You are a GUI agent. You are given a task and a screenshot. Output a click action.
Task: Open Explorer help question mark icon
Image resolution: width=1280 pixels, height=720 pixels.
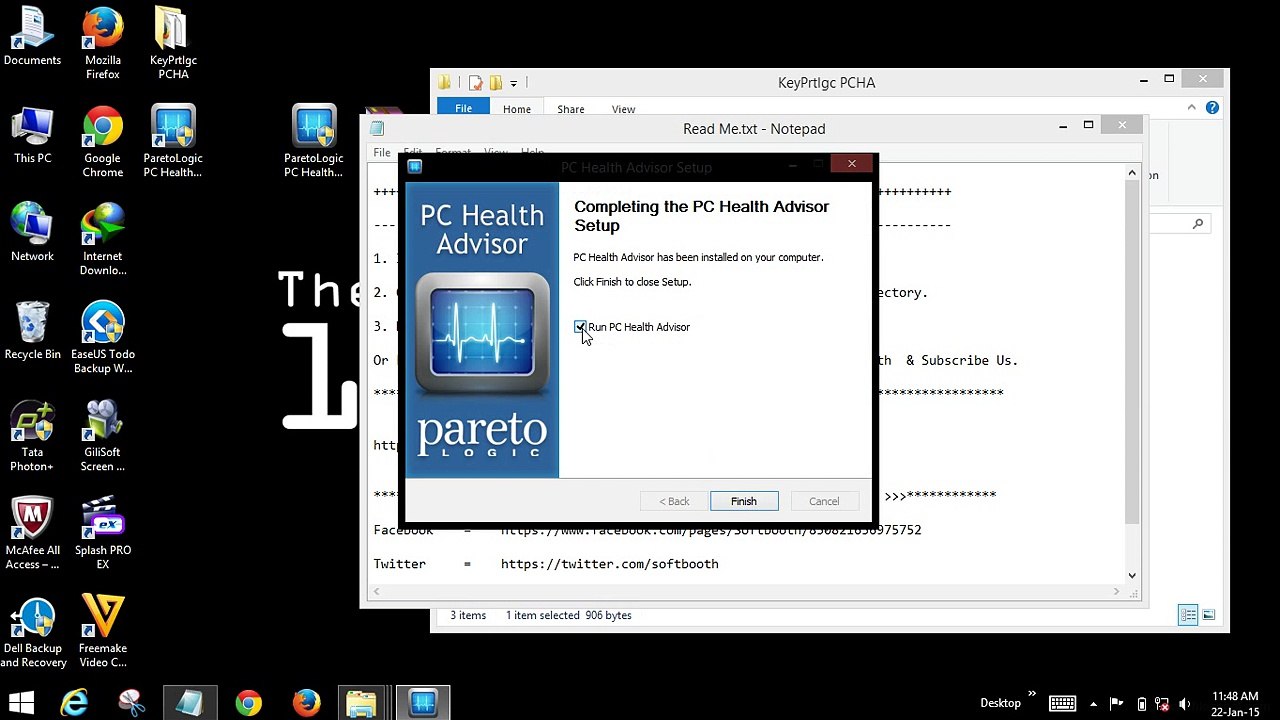(1213, 108)
